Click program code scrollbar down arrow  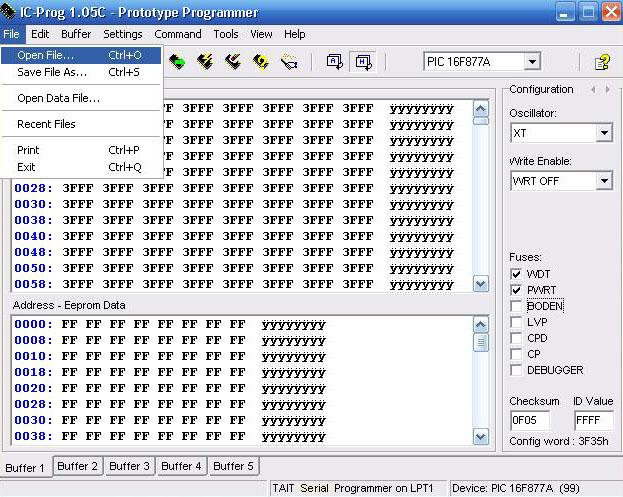[481, 284]
